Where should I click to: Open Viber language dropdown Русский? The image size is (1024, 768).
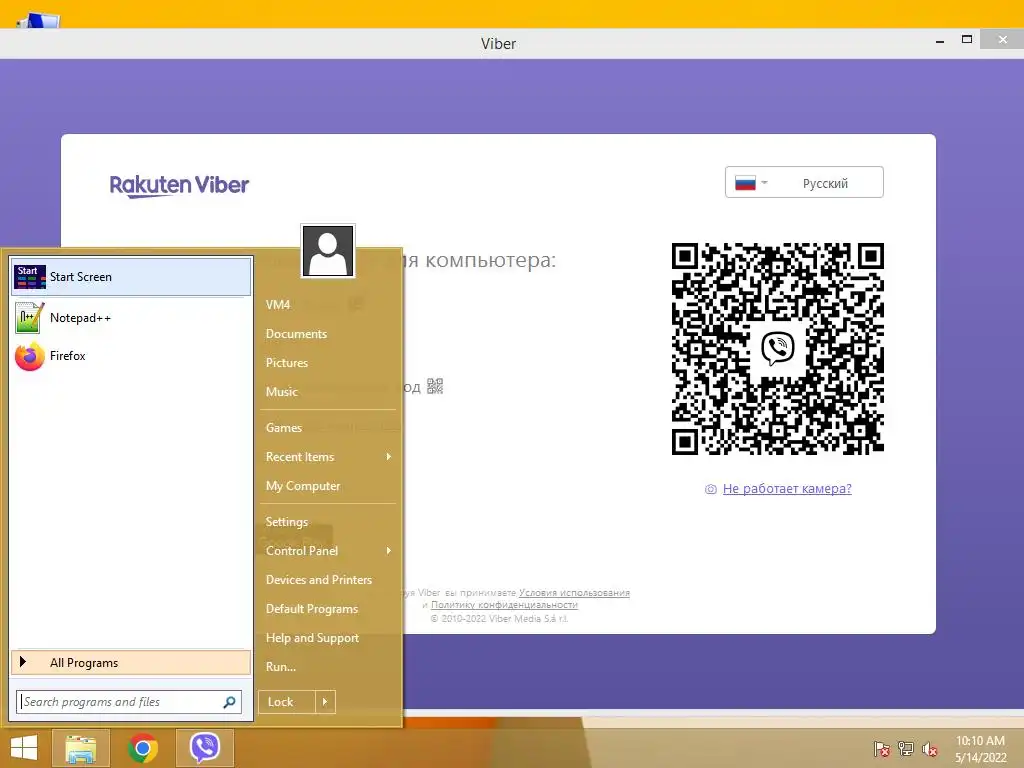(x=804, y=183)
